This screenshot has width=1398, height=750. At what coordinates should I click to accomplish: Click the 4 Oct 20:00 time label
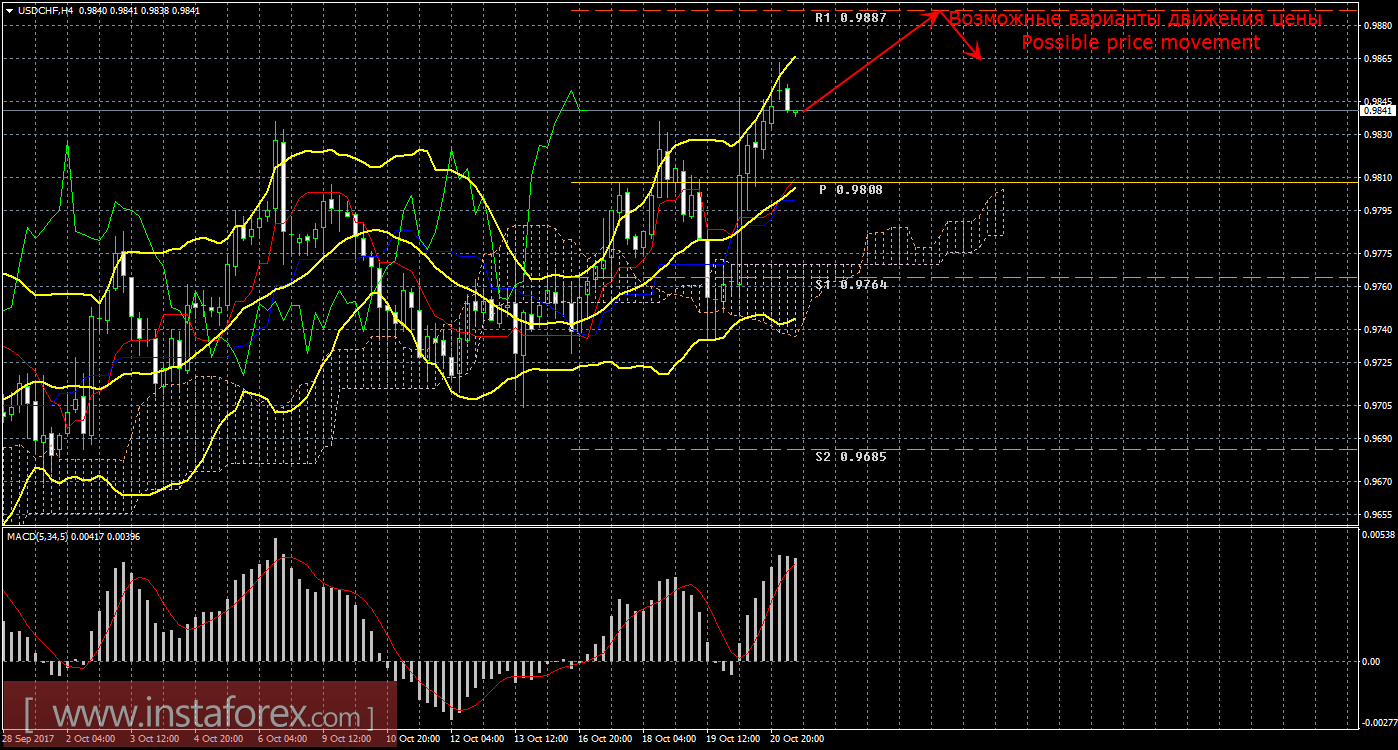219,739
